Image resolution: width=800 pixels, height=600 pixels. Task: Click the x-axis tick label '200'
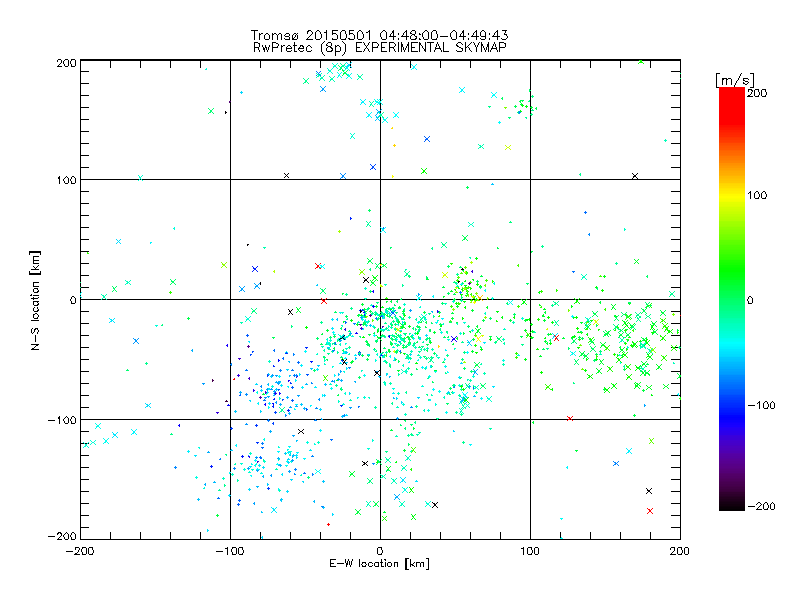click(x=680, y=551)
